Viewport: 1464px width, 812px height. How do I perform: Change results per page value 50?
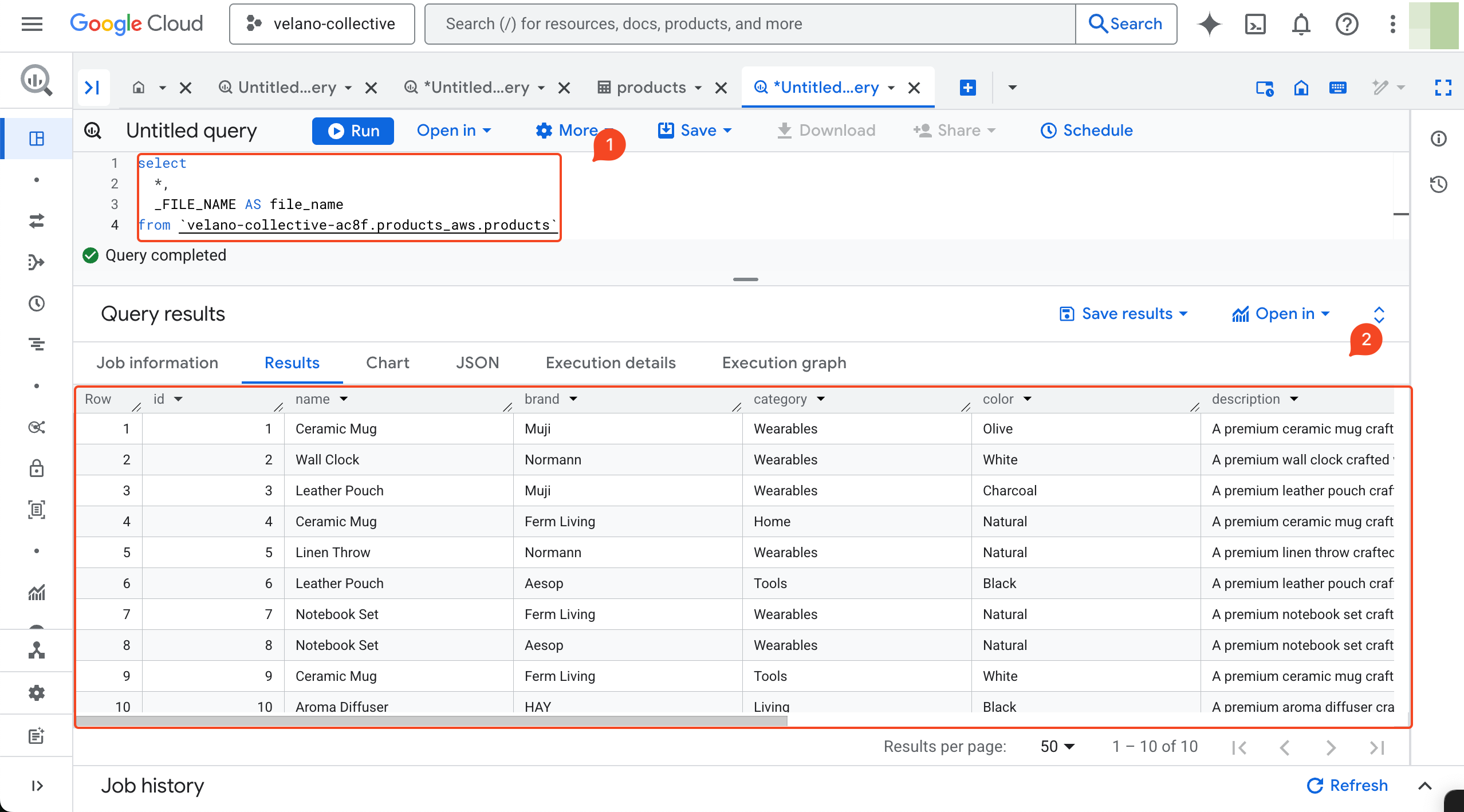[x=1057, y=747]
